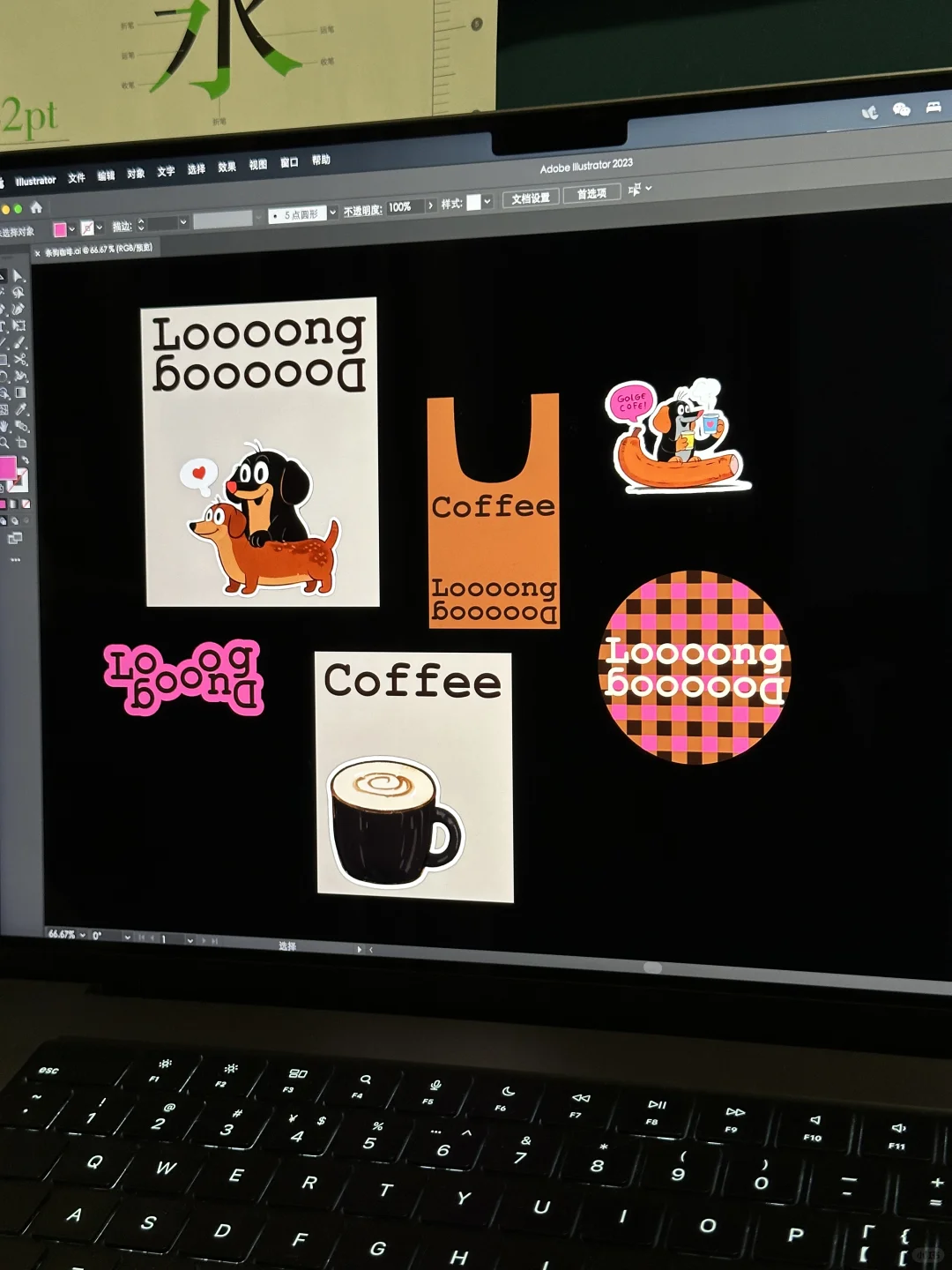Open the 选择 menu in menu bar
This screenshot has width=952, height=1270.
(x=196, y=168)
